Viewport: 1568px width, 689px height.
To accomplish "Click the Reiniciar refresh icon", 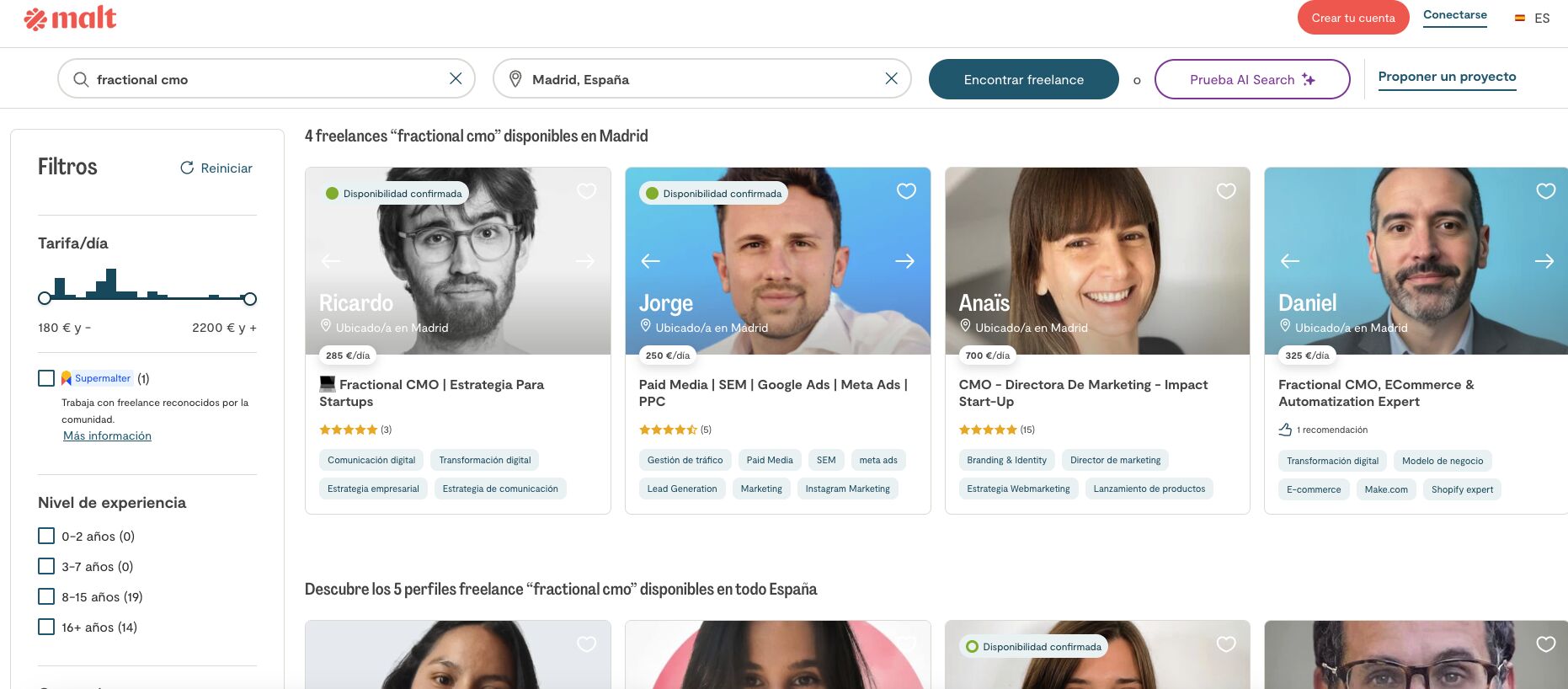I will (187, 168).
